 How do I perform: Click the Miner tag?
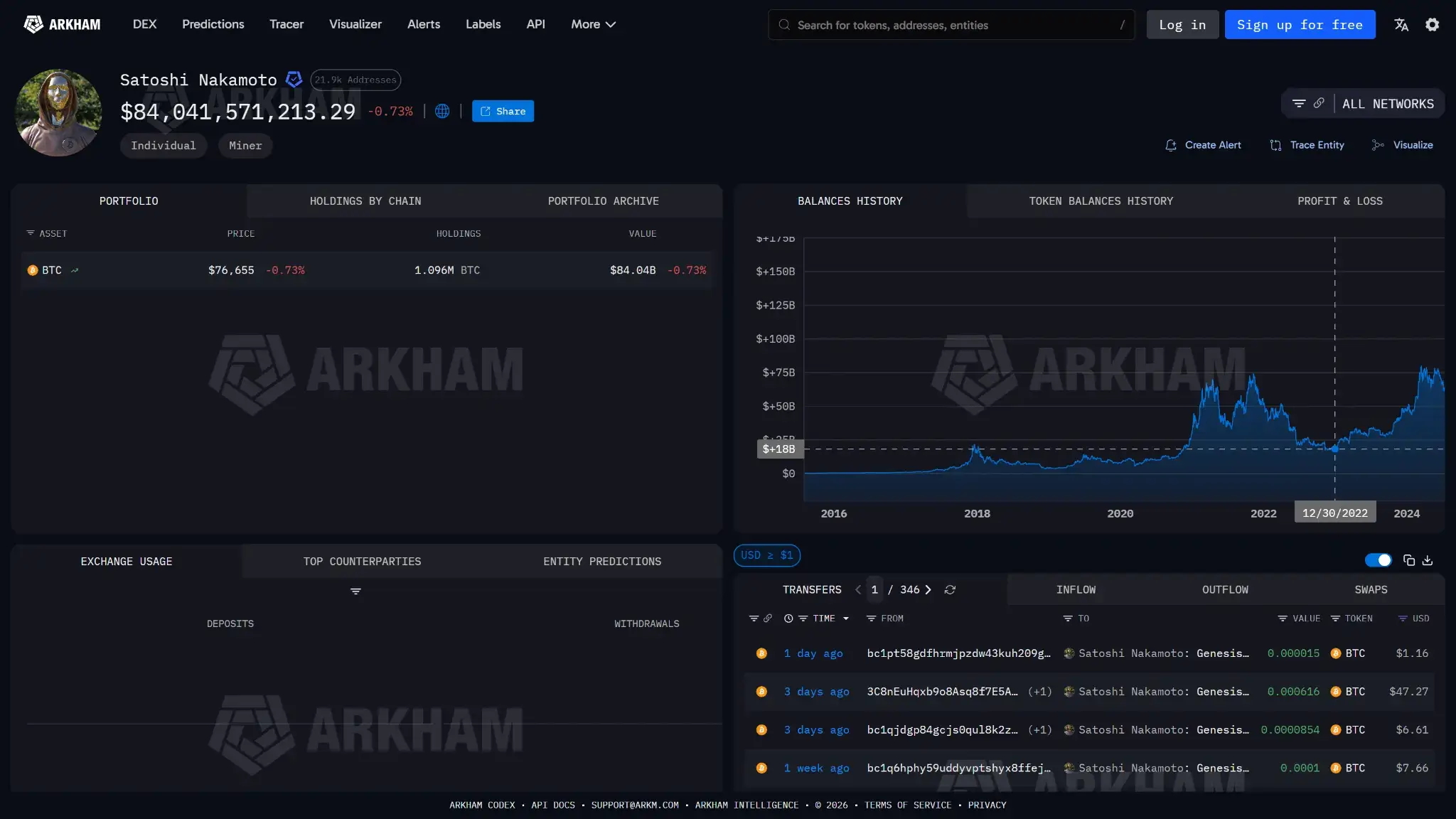(245, 146)
